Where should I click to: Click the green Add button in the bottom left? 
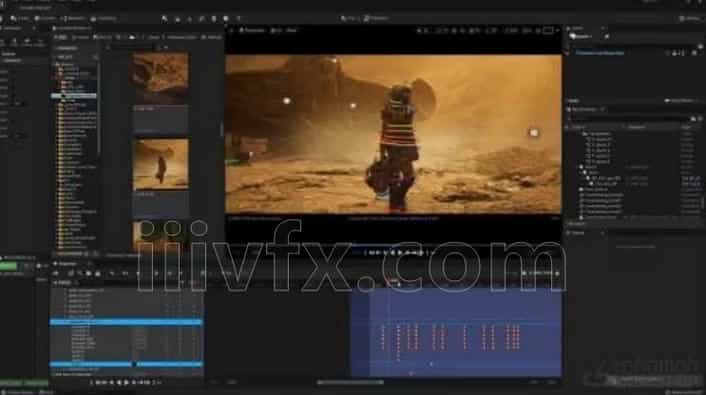[9, 266]
